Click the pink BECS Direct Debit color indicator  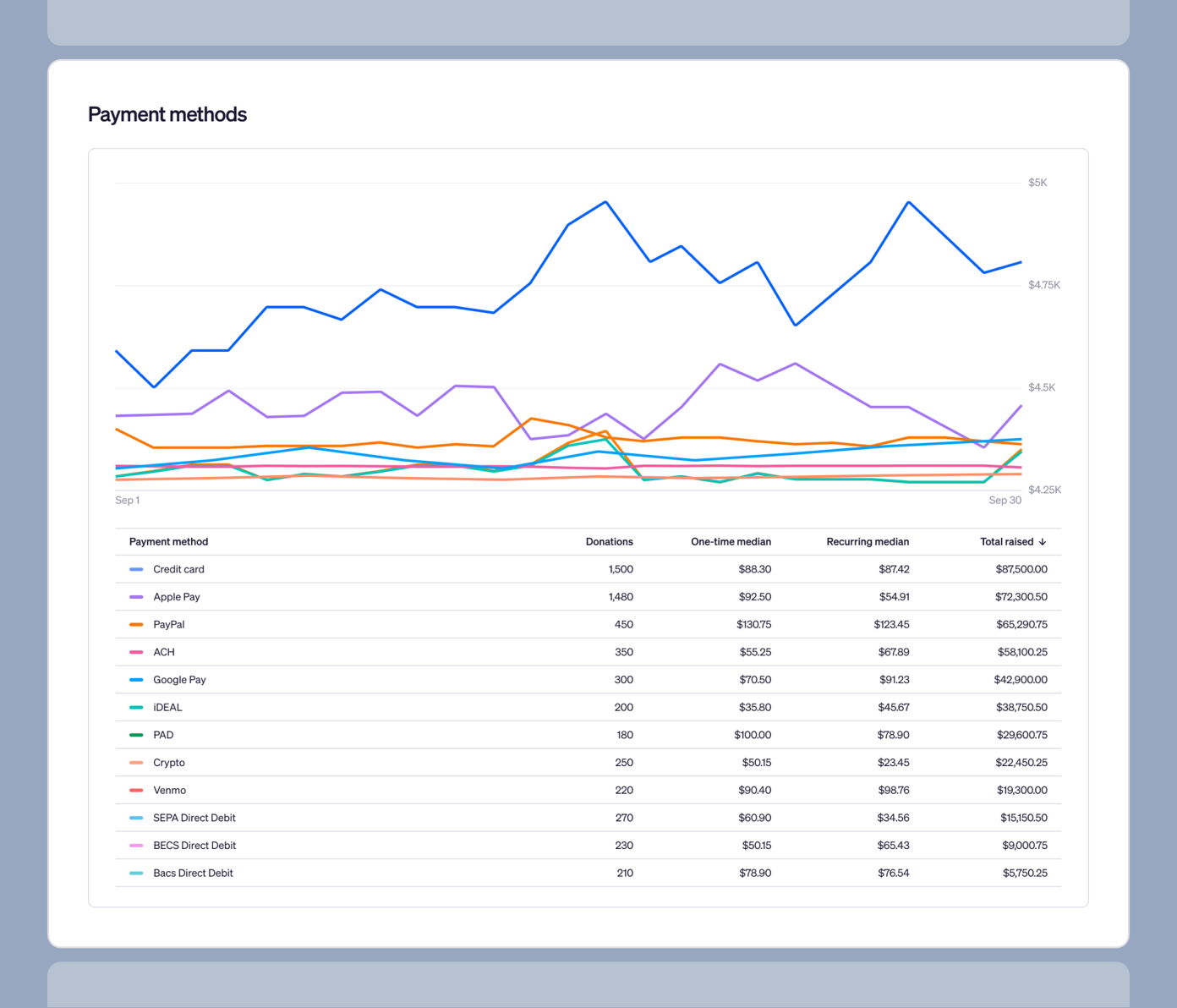click(137, 846)
